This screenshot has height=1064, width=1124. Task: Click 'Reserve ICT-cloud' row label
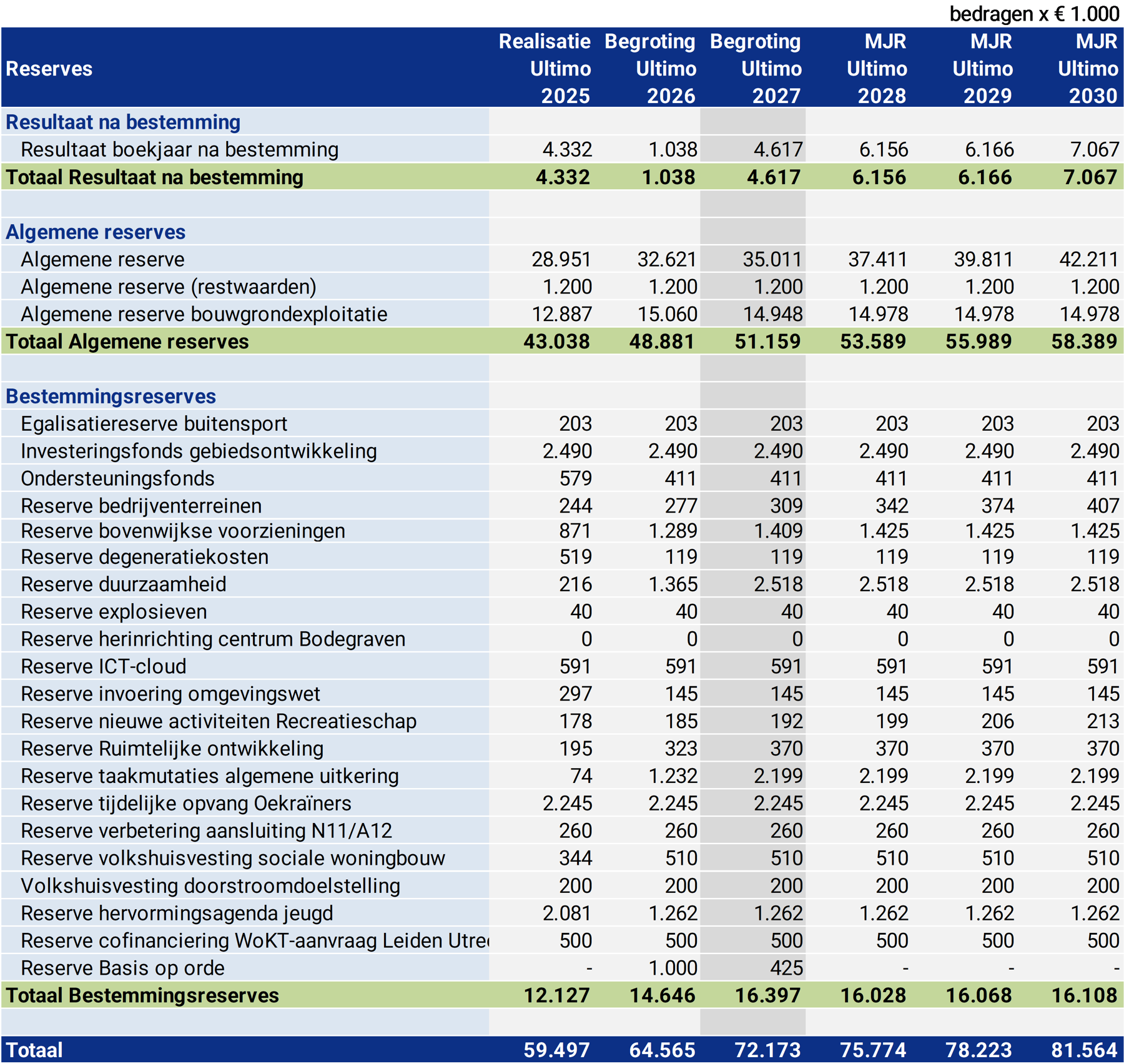coord(104,667)
